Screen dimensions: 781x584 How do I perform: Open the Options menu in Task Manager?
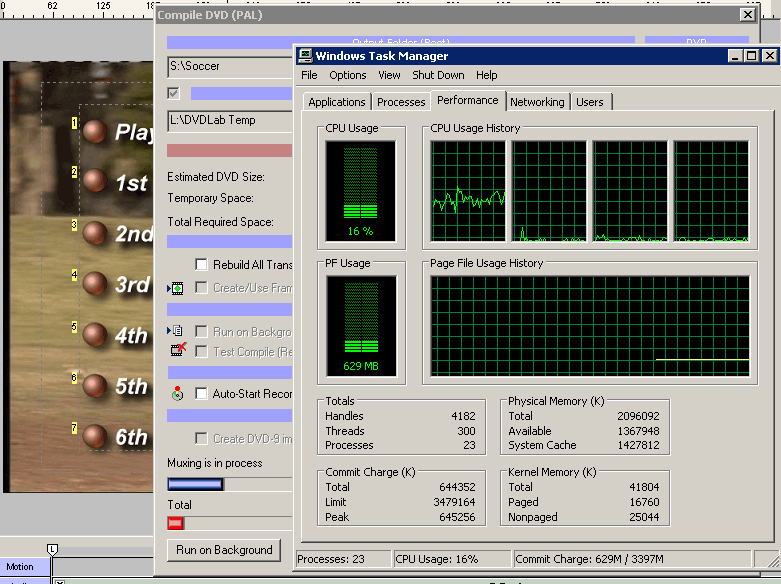click(348, 75)
